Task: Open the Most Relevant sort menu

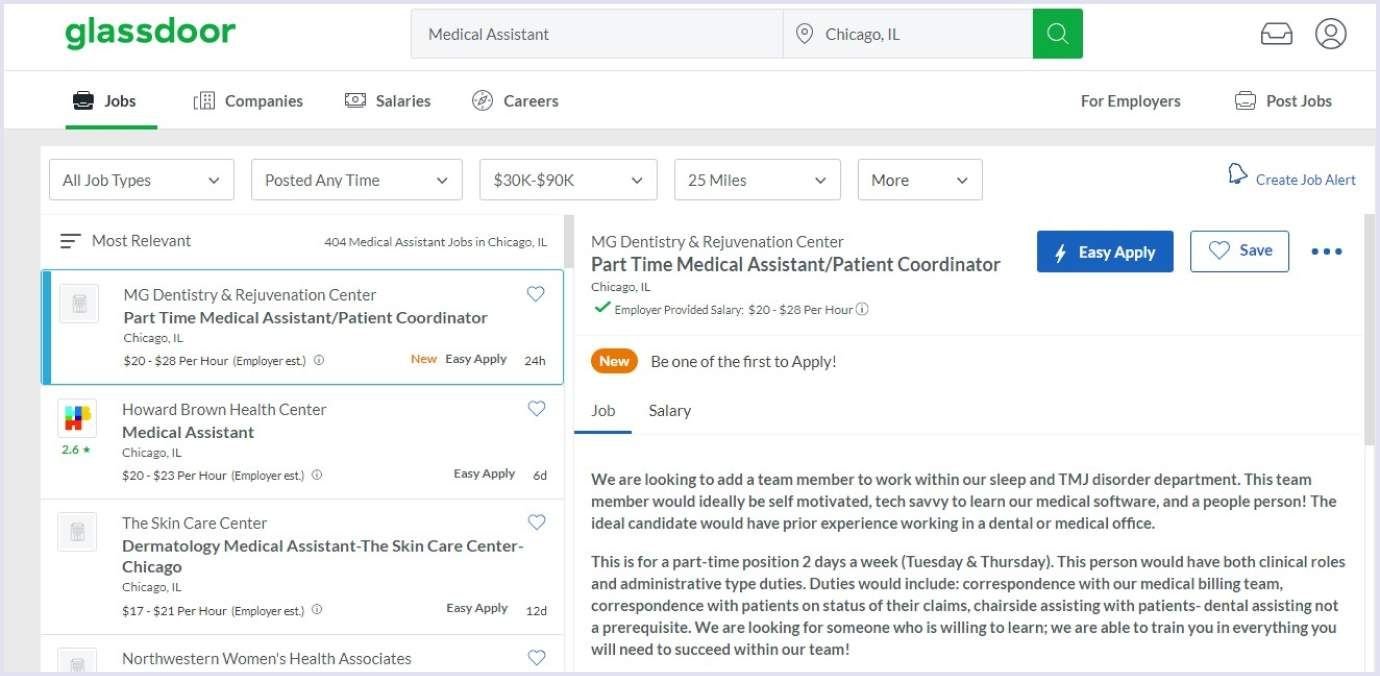Action: (125, 241)
